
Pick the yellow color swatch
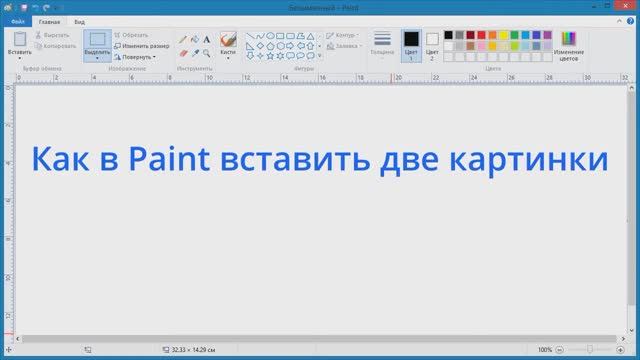[504, 35]
